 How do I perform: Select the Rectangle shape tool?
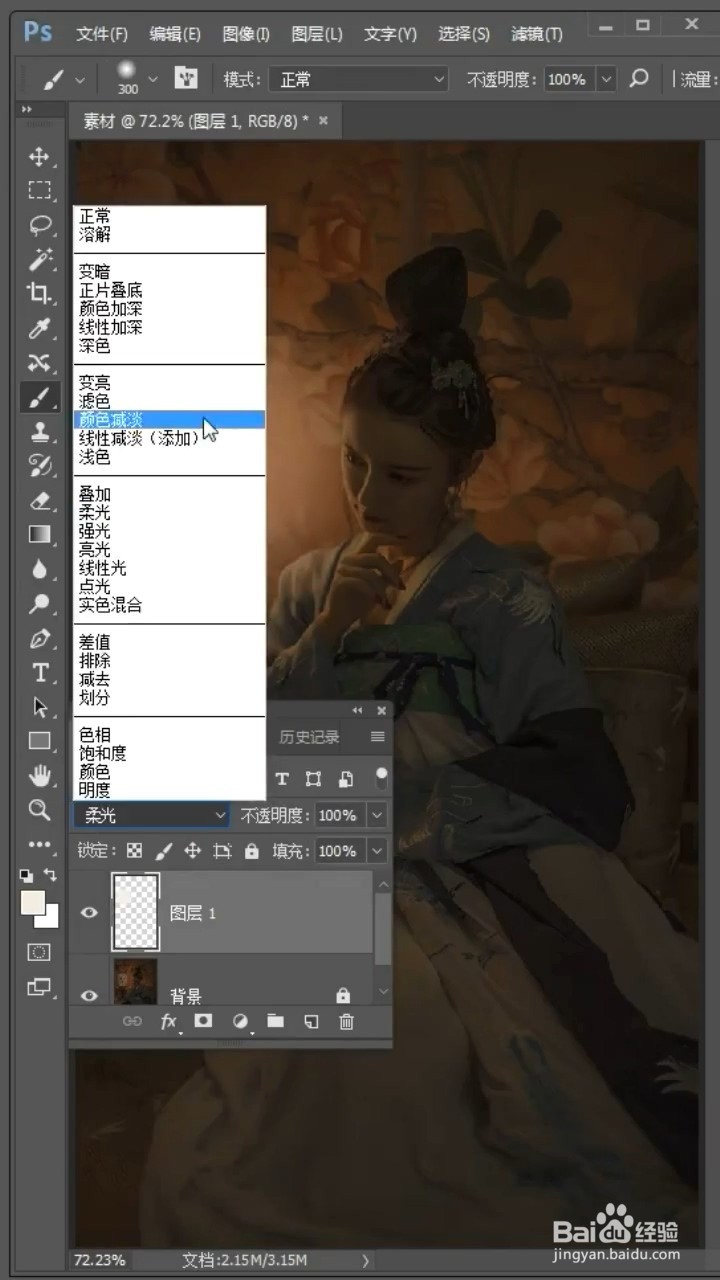[39, 741]
